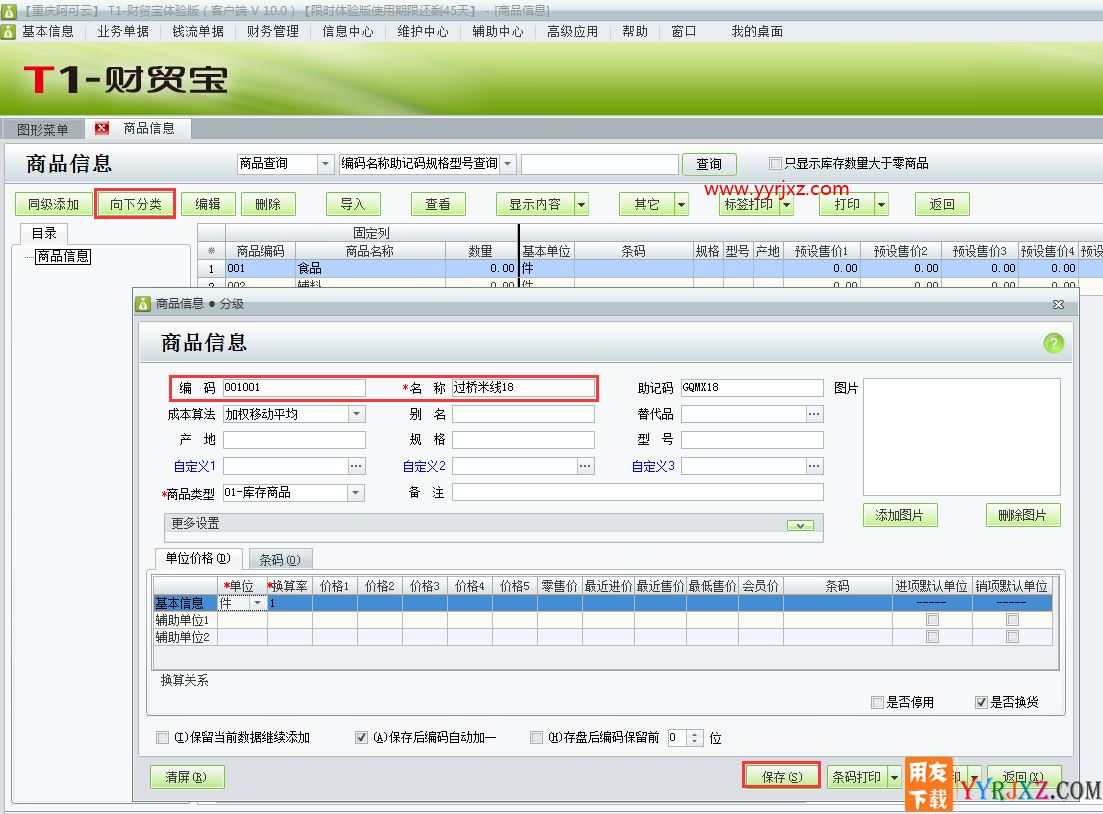Viewport: 1103px width, 814px height.
Task: Open the 自定义2 ellipsis browse button
Action: click(585, 466)
